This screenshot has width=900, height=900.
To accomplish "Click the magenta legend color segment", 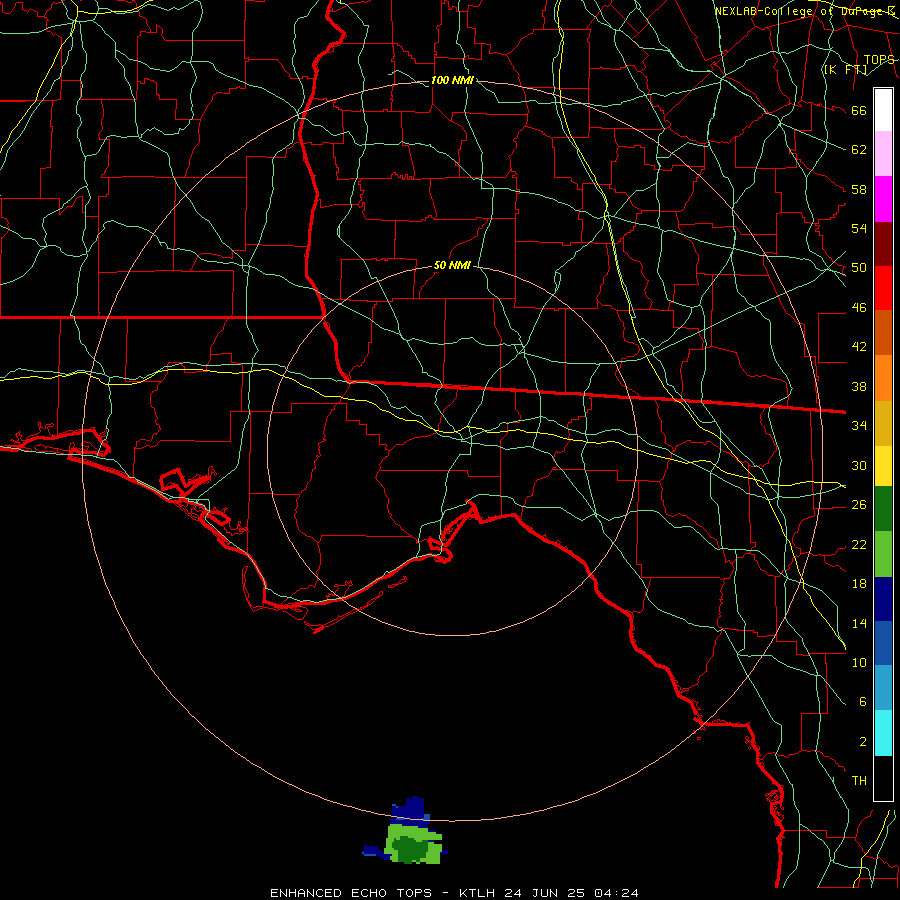I will point(883,199).
